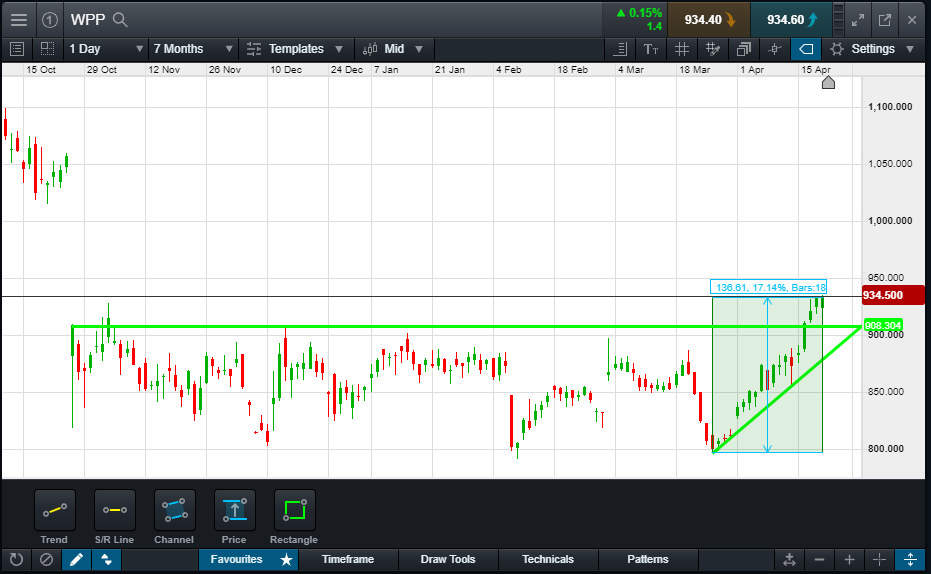Toggle chart gridlines with hash icon
Screen dimensions: 931x574
click(x=682, y=49)
